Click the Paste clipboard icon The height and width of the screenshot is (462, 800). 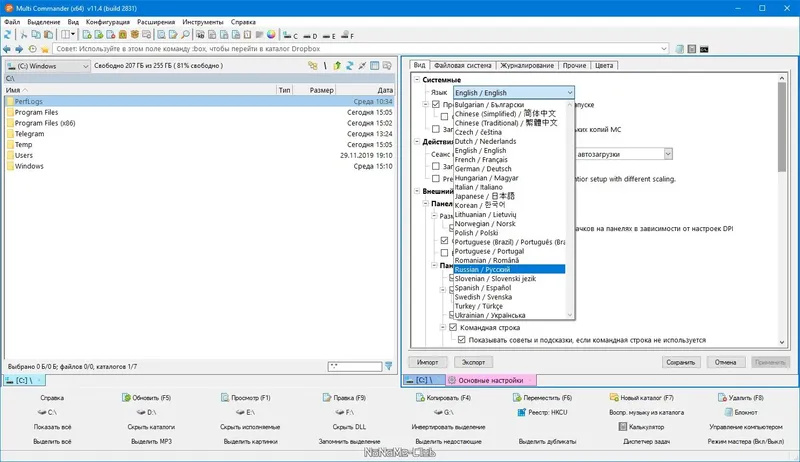[x=48, y=35]
